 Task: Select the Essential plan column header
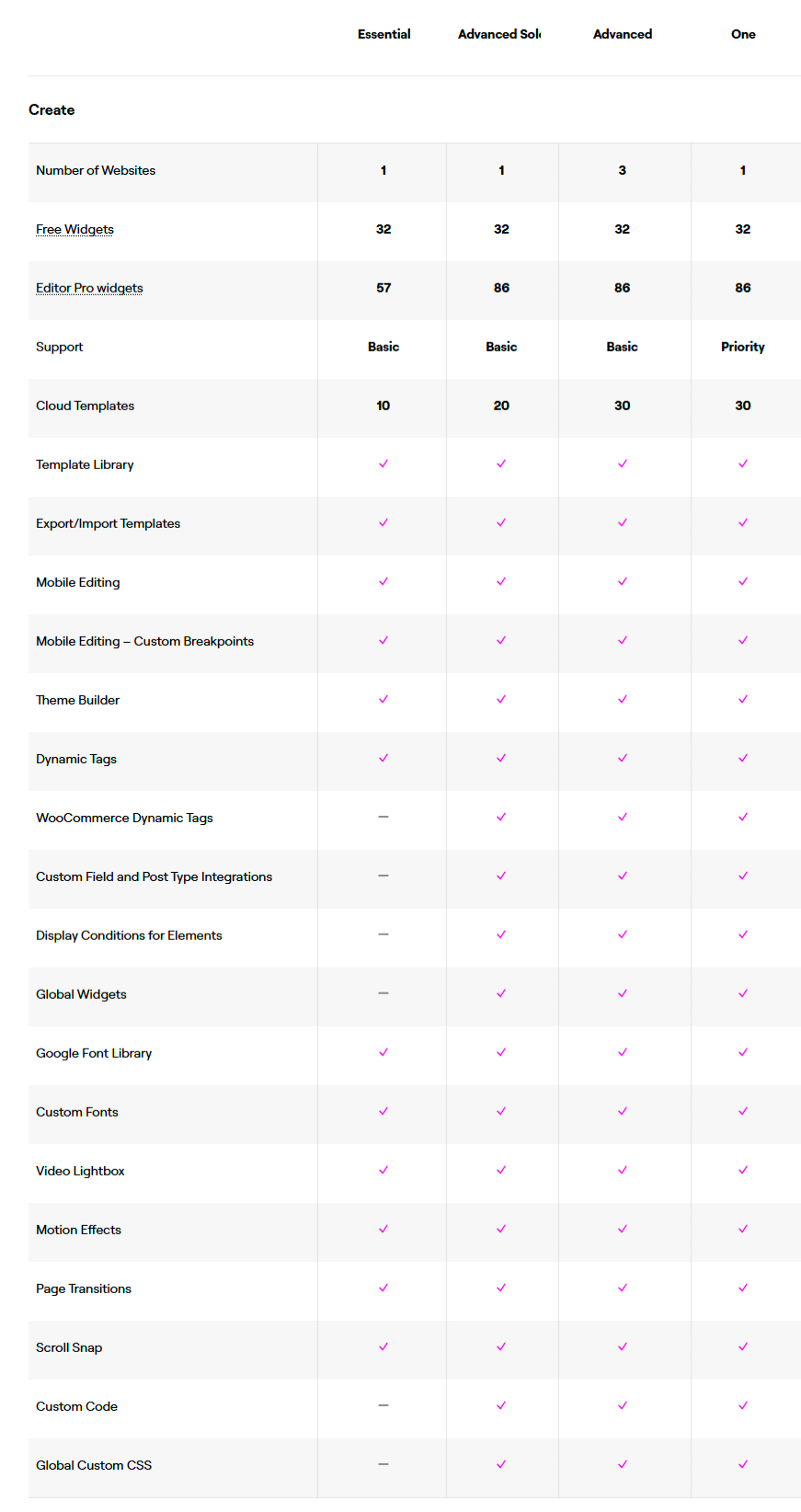pyautogui.click(x=384, y=35)
